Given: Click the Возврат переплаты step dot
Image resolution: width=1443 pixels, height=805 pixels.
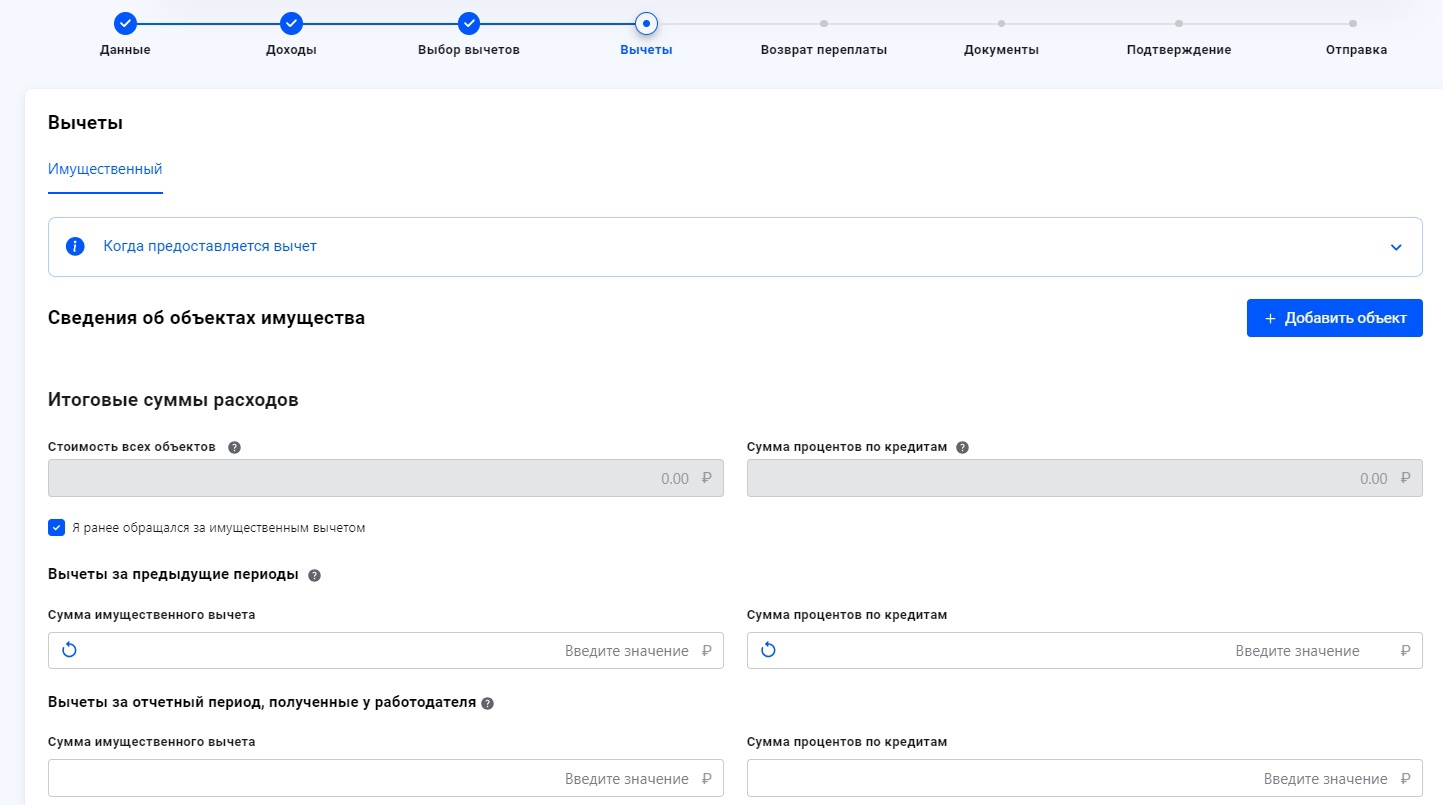Looking at the screenshot, I should (x=824, y=22).
